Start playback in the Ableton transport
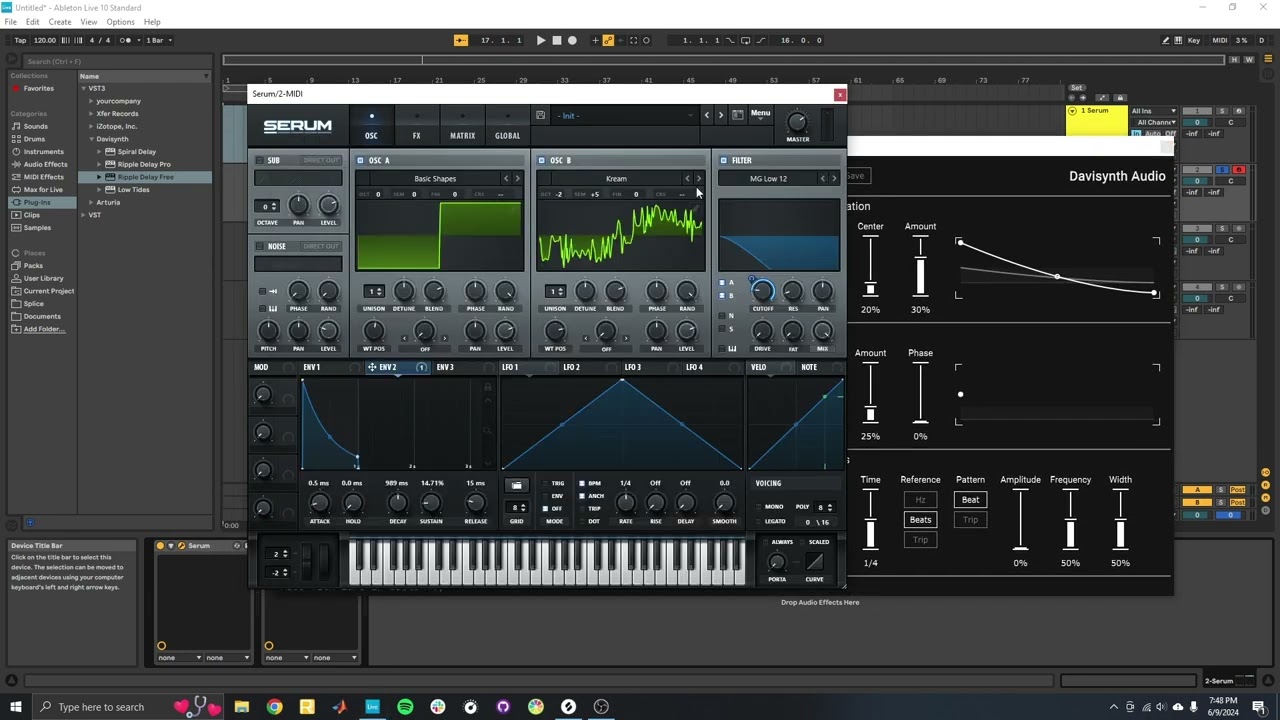 [540, 40]
